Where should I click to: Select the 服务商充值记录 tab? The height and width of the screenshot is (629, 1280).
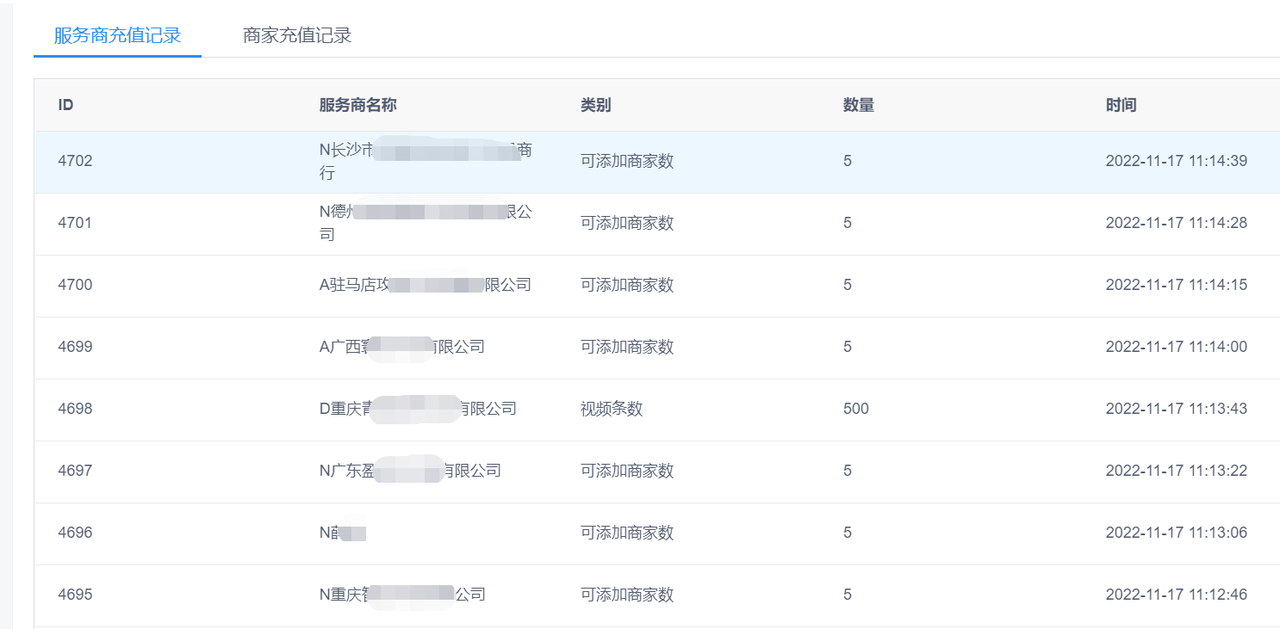(x=117, y=36)
